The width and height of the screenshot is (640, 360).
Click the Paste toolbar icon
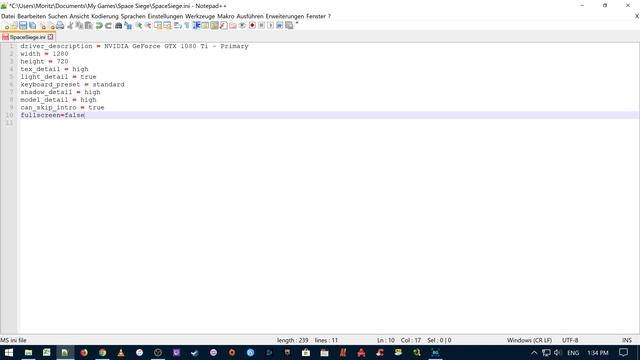click(88, 26)
